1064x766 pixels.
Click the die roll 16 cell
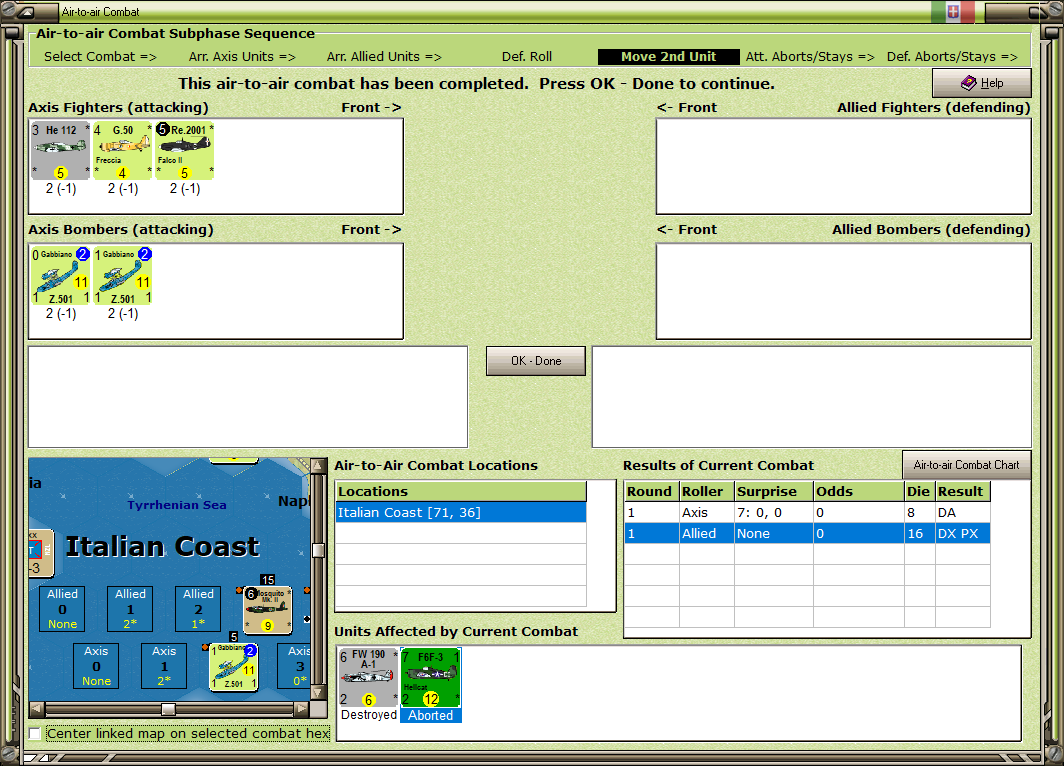(919, 533)
